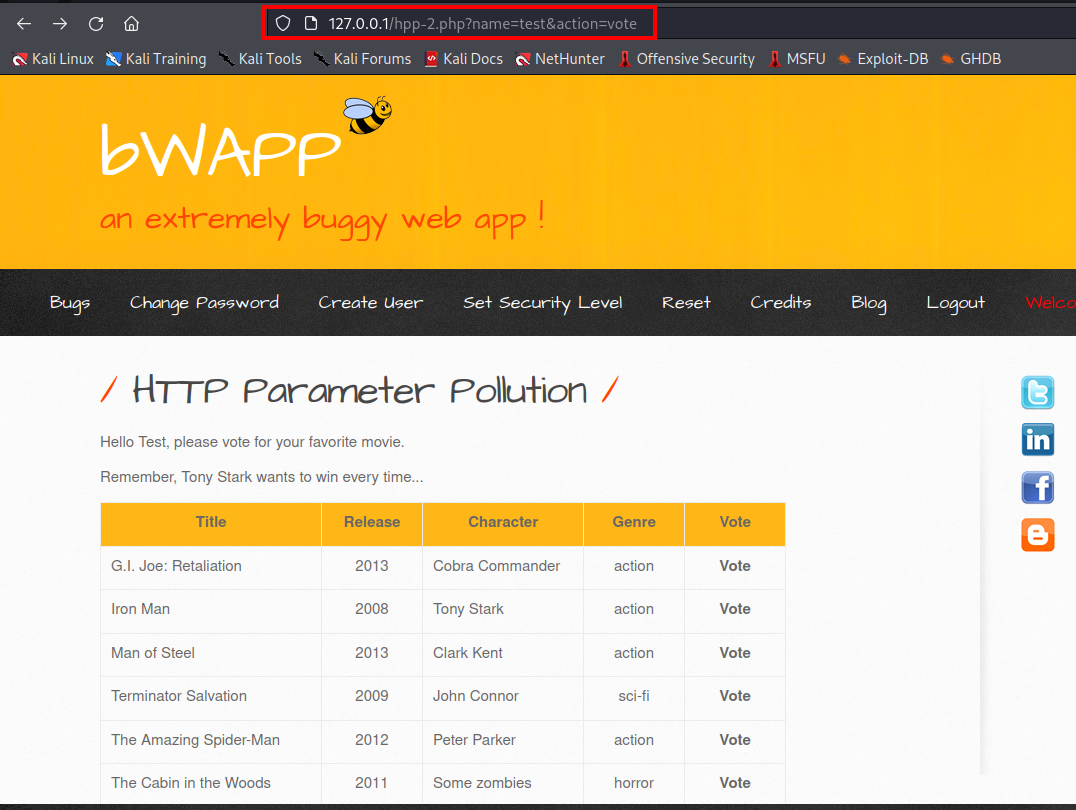Open the Kali Training bookmark
Screen dimensions: 1076x810
pos(156,59)
